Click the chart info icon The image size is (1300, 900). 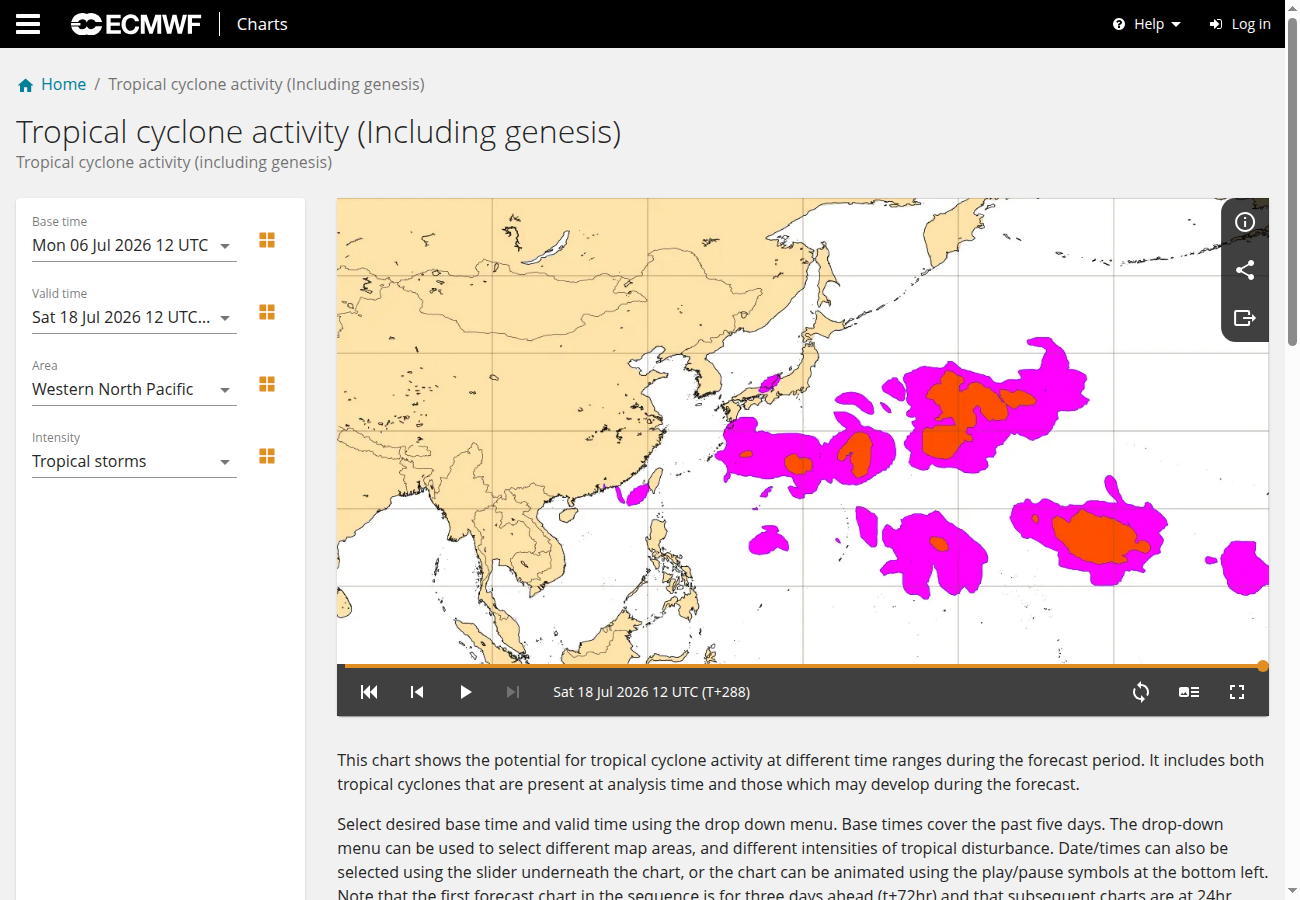tap(1245, 222)
